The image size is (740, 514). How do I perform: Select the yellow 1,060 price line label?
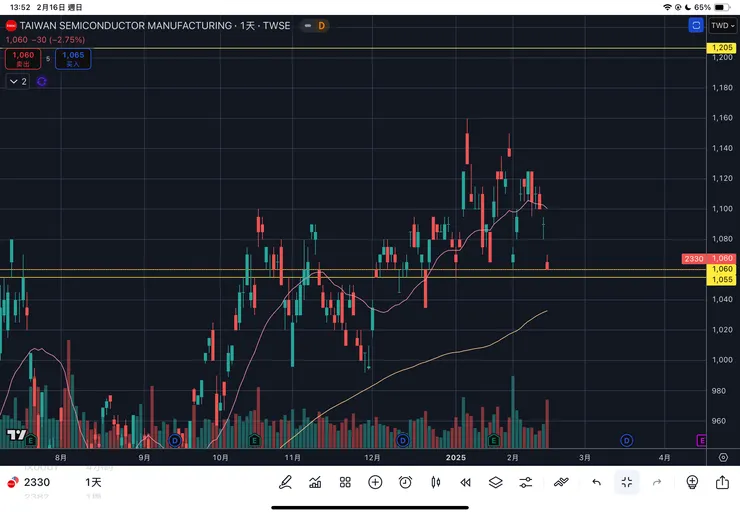click(722, 269)
